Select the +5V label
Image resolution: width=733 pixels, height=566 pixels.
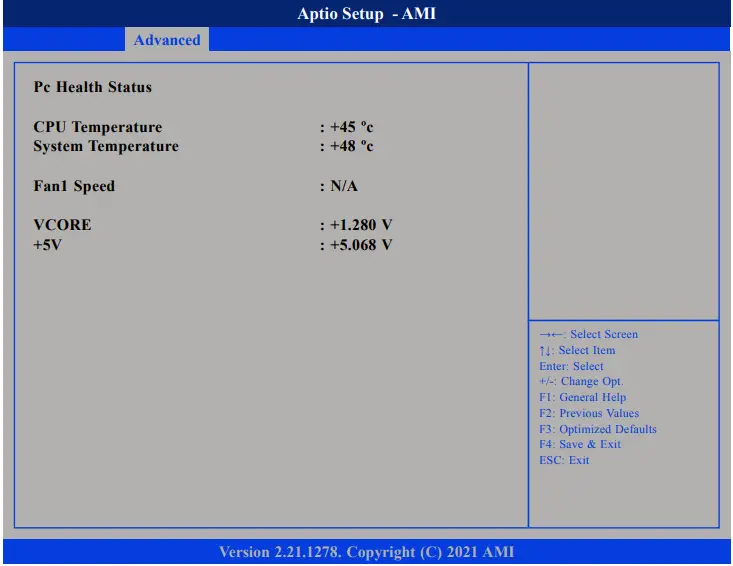point(47,245)
